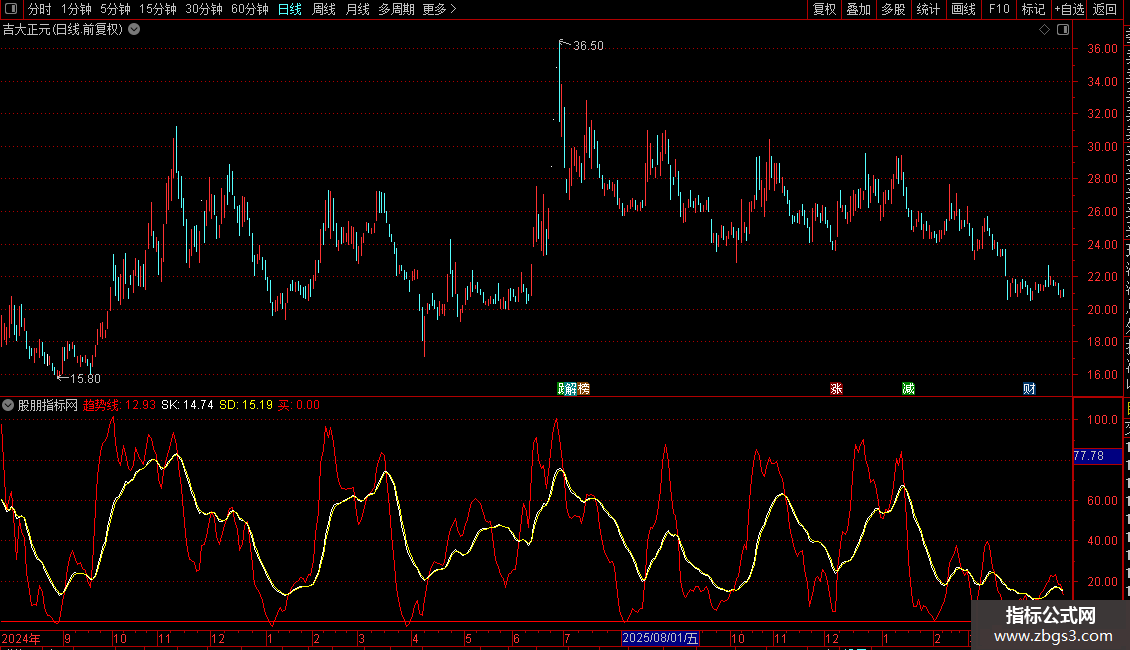This screenshot has height=650, width=1130.
Task: Open the 股朋指标网 indicator dropdown circle
Action: (x=8, y=405)
